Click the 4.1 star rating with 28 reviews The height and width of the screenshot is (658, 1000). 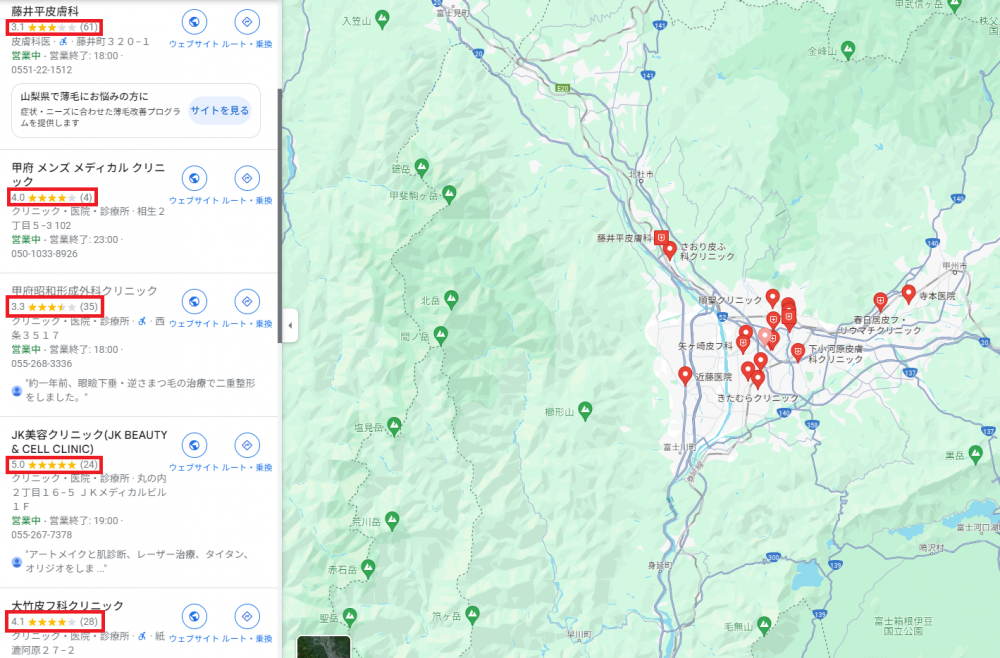tap(55, 622)
